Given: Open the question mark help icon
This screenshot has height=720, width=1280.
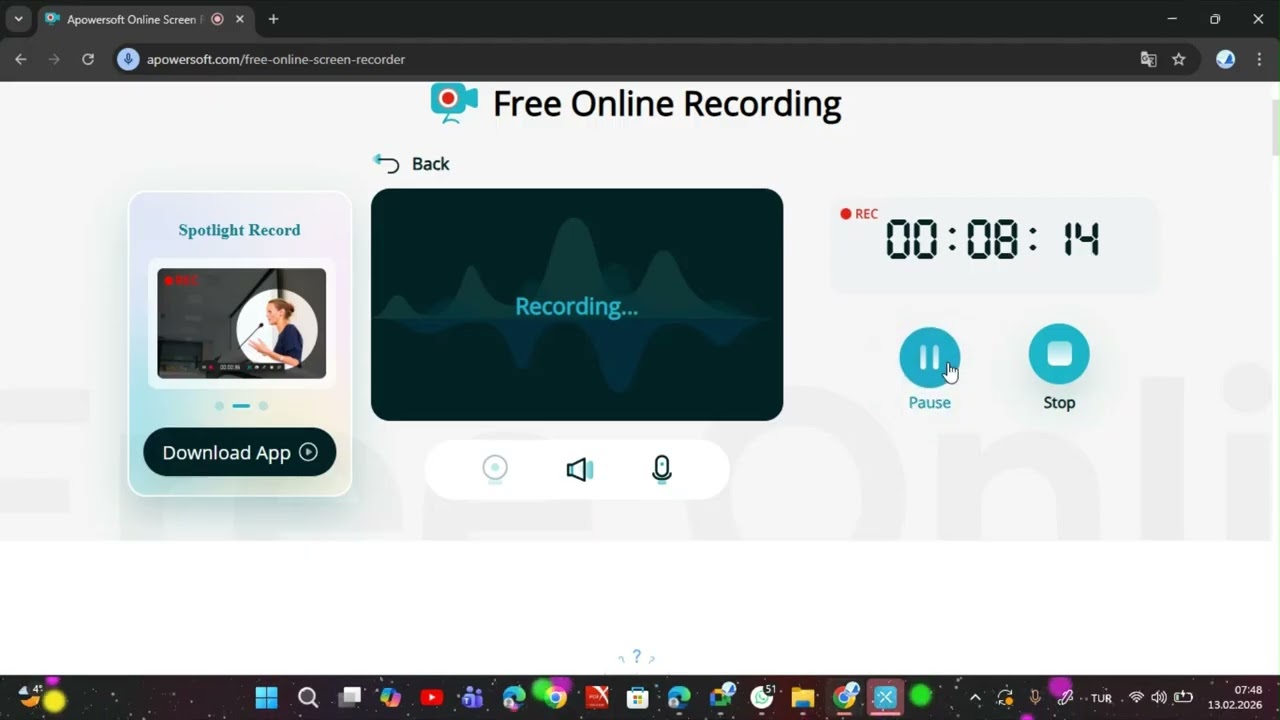Looking at the screenshot, I should click(636, 657).
